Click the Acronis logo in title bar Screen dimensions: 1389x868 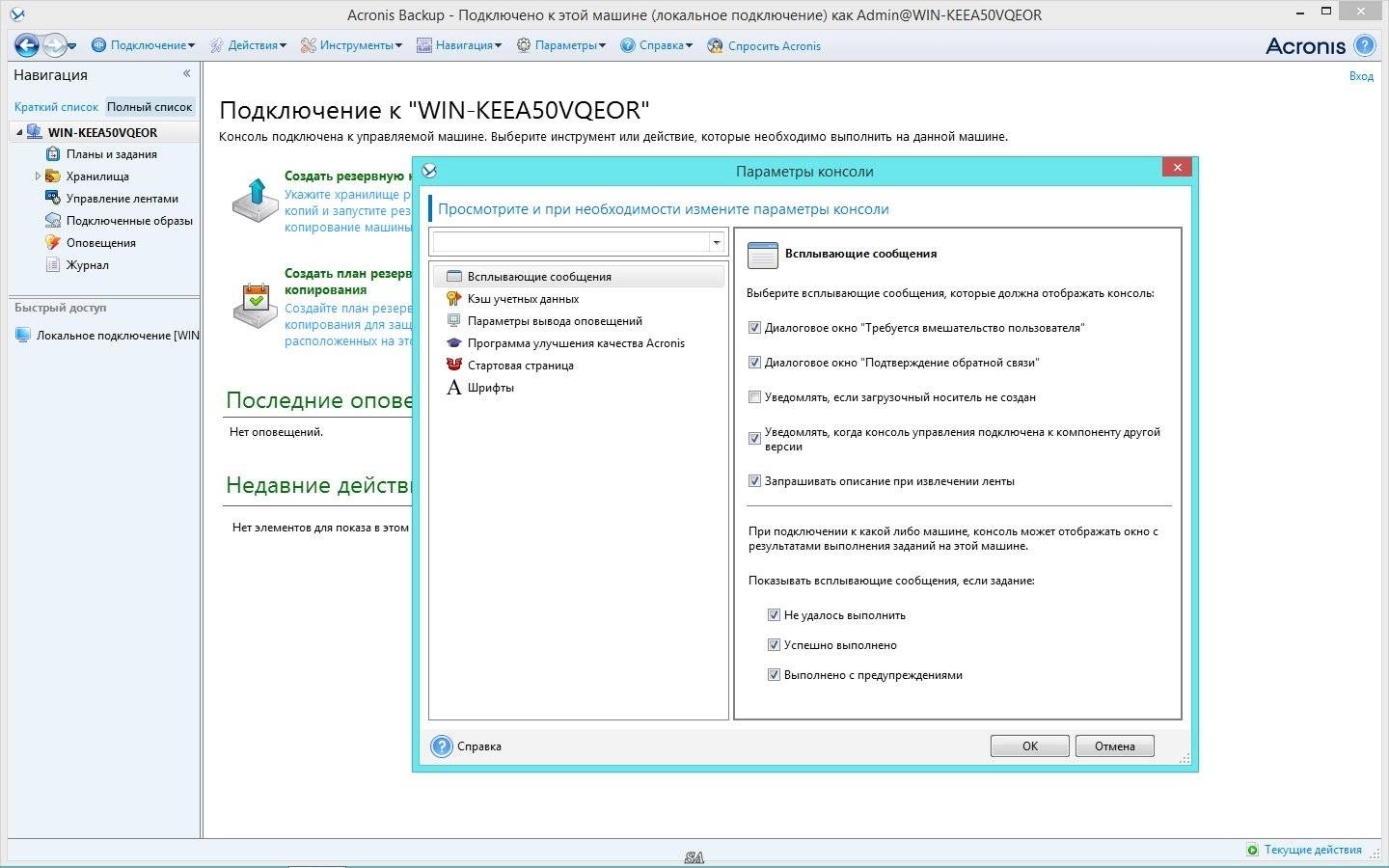coord(16,14)
